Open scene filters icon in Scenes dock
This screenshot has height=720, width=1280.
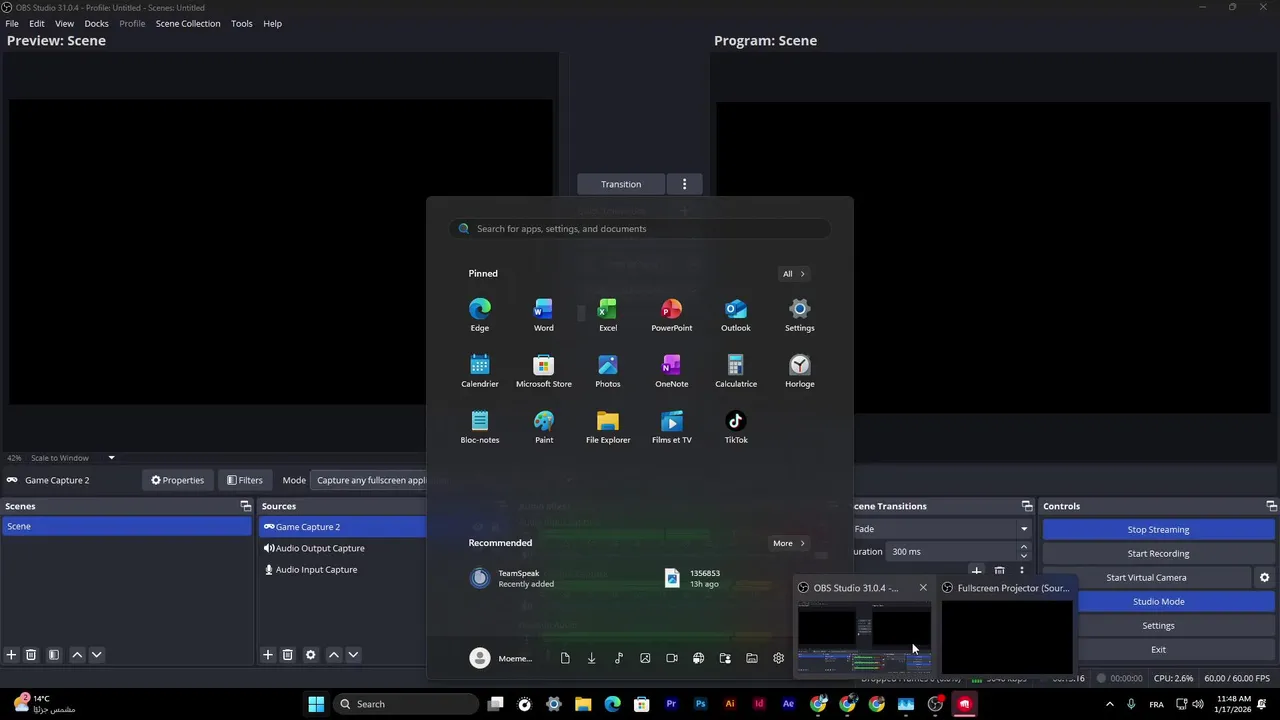(x=54, y=655)
